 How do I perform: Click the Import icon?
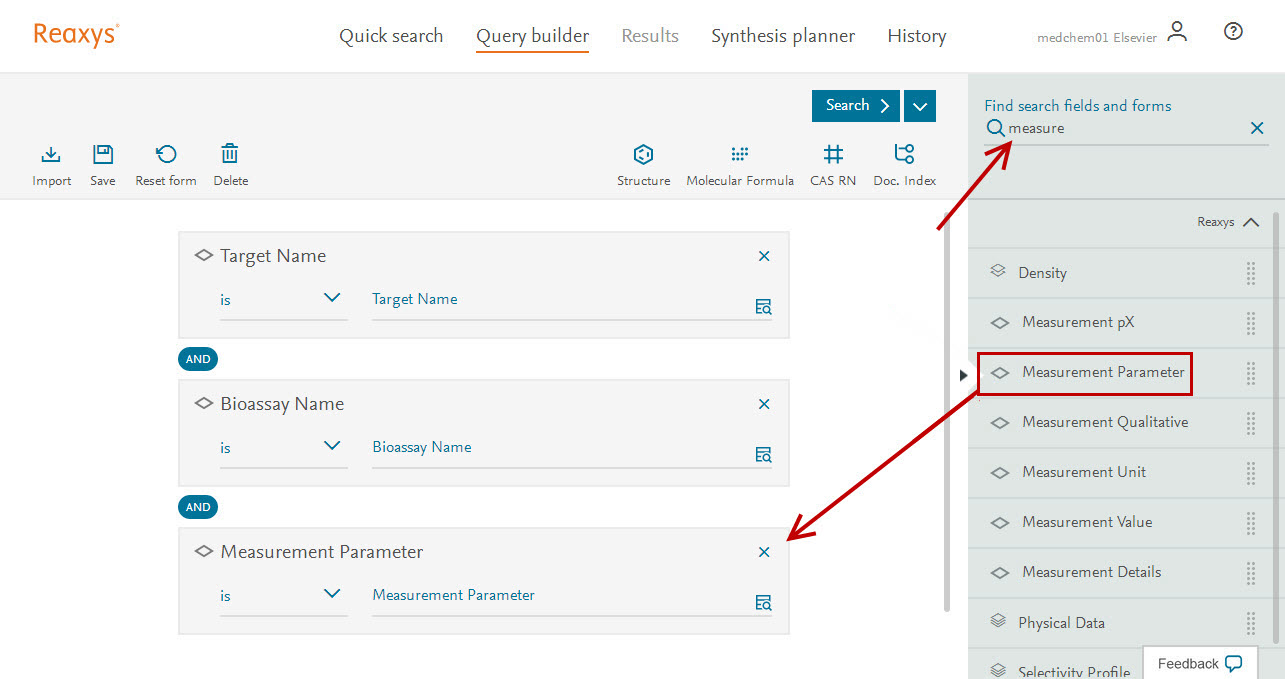[51, 155]
